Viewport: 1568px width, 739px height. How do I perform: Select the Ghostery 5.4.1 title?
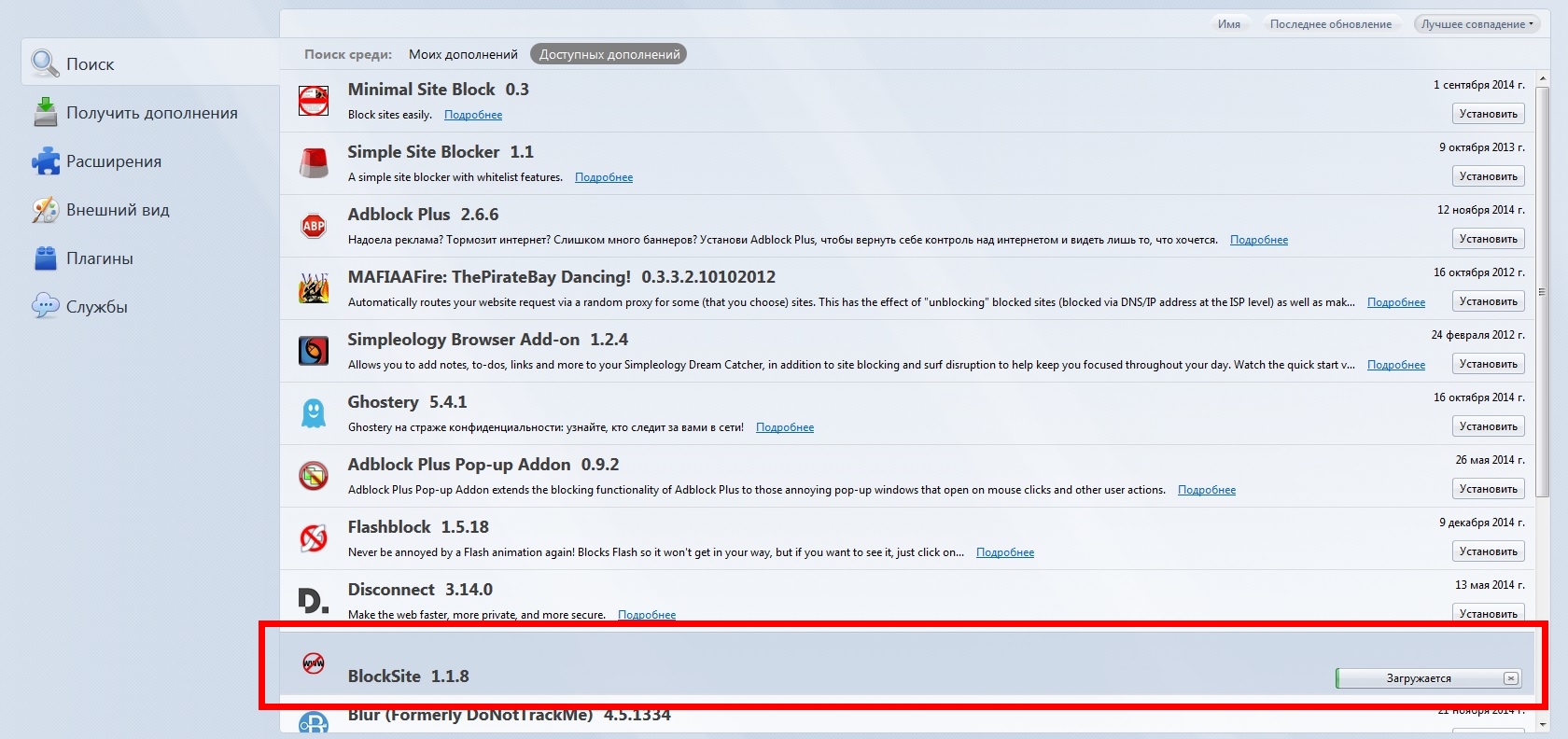[x=407, y=402]
